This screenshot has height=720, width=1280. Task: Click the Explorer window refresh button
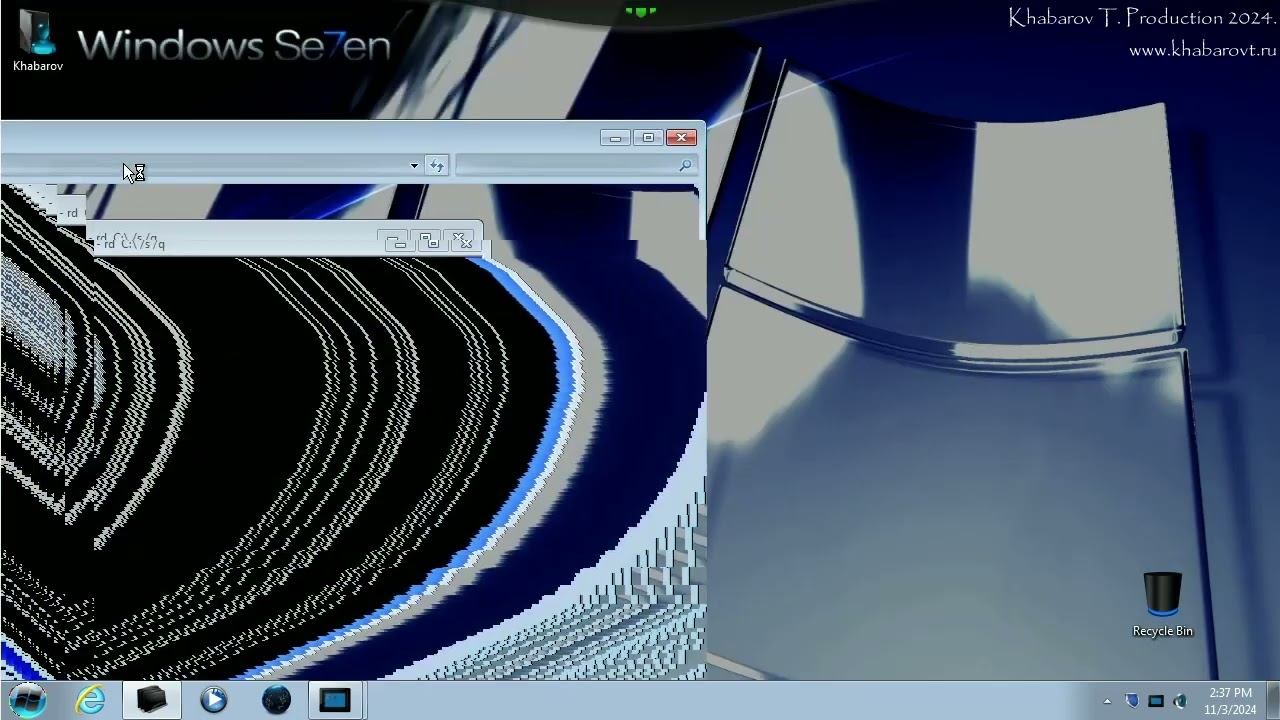[437, 166]
